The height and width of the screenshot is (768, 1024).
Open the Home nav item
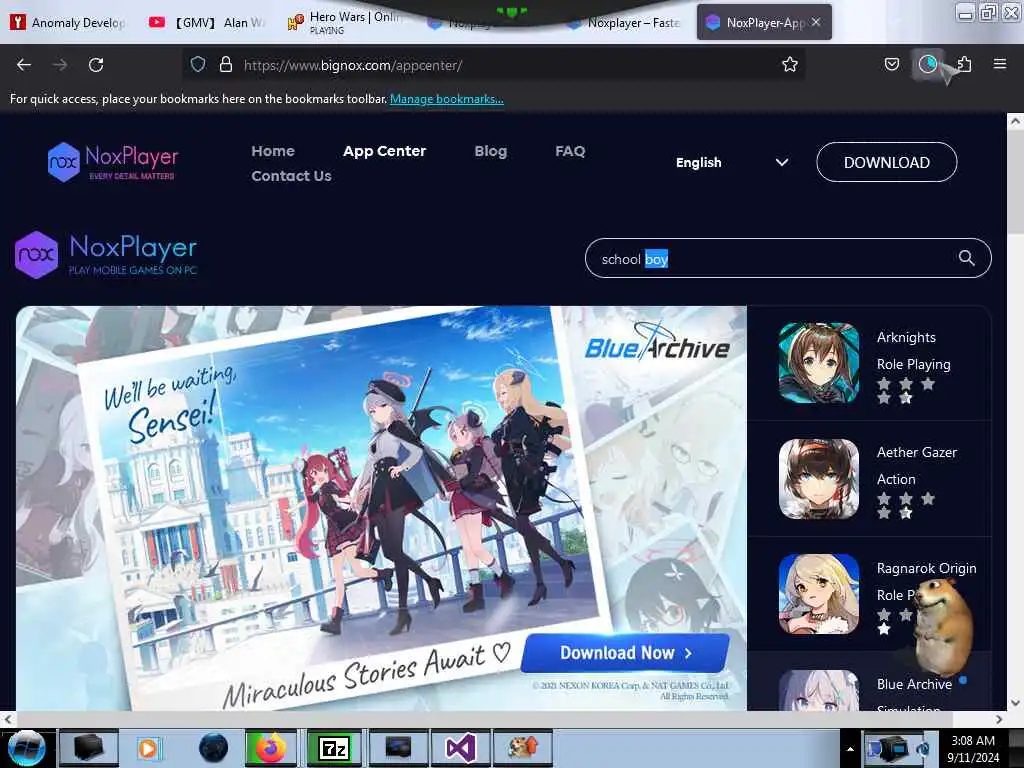coord(273,151)
